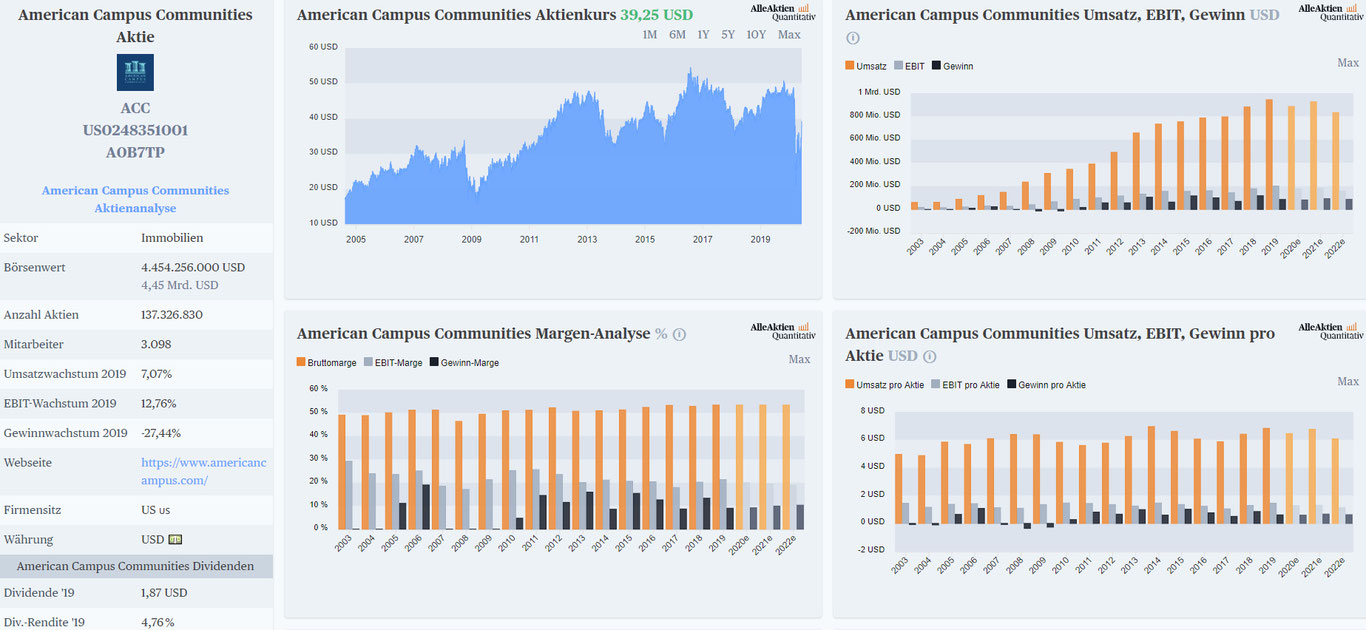Open the American Campus Communities Aktienanalyse link
The width and height of the screenshot is (1366, 630).
point(135,199)
